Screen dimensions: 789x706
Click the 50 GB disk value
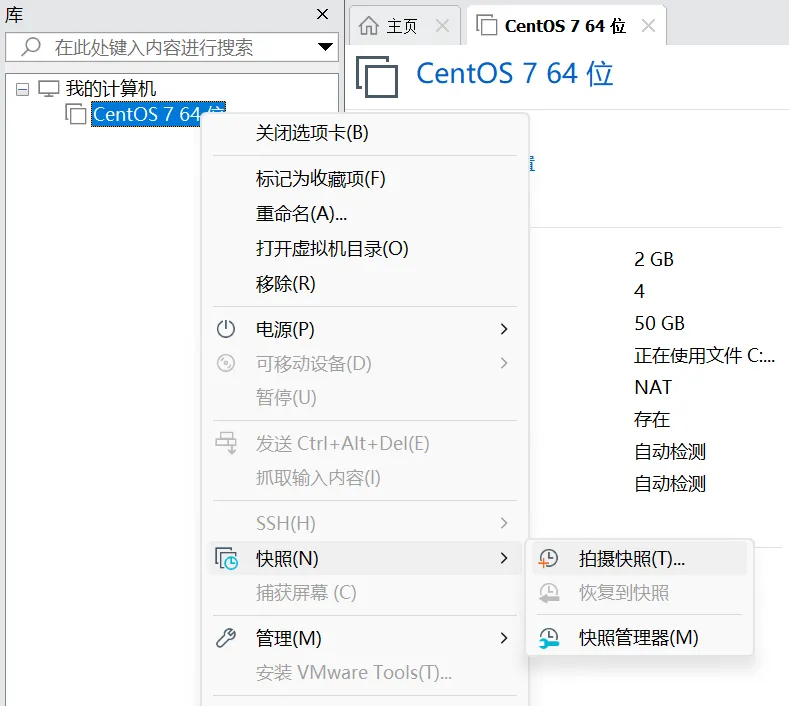(659, 323)
